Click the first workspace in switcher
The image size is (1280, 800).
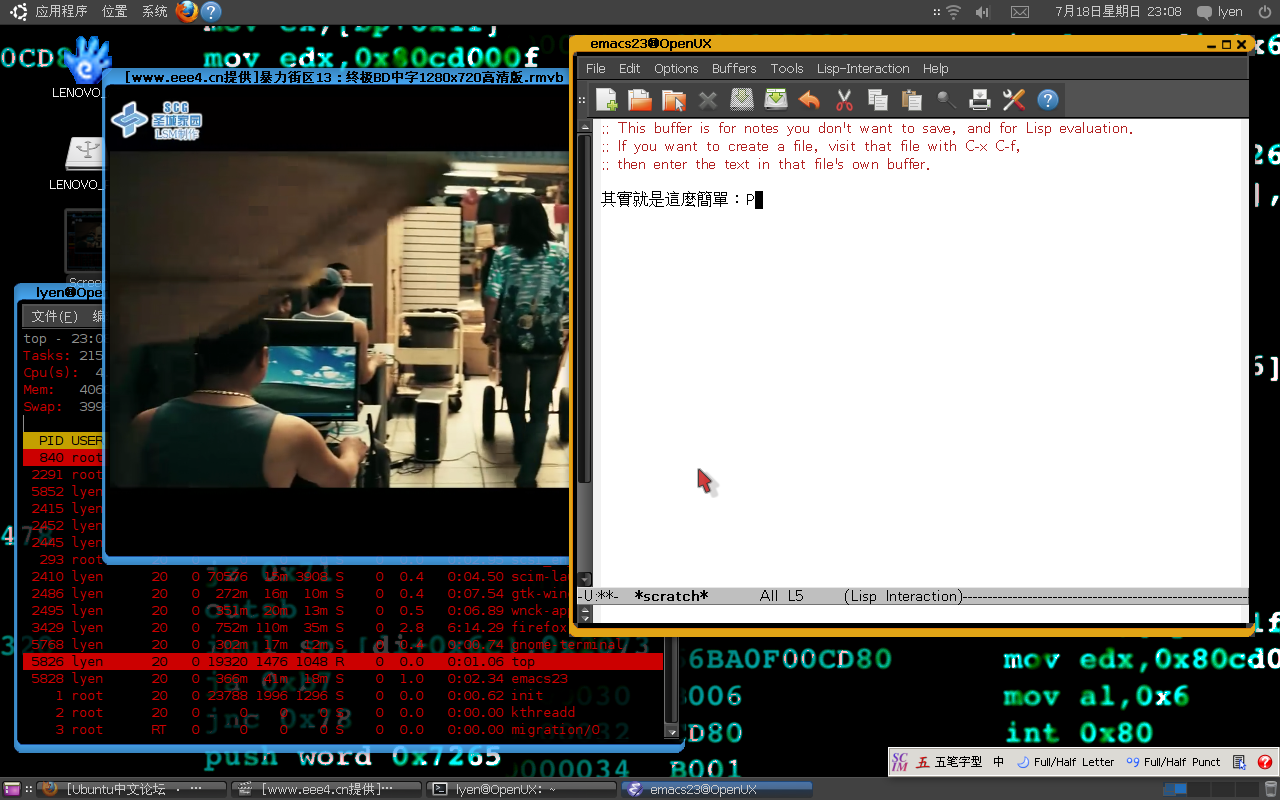point(1175,789)
